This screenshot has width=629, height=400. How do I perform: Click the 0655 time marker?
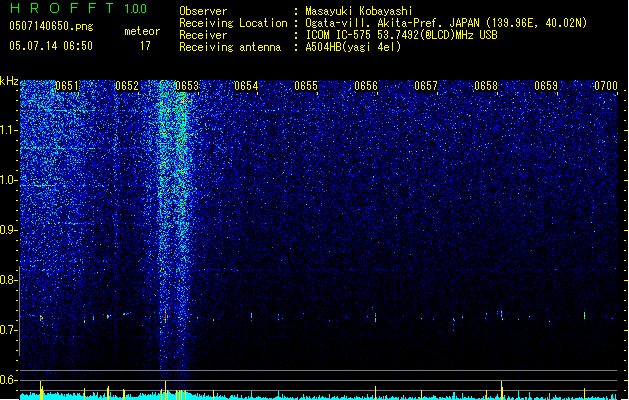(306, 86)
